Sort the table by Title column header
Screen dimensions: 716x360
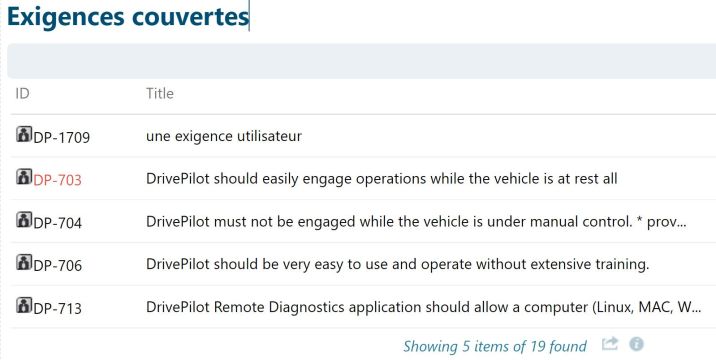[x=160, y=93]
